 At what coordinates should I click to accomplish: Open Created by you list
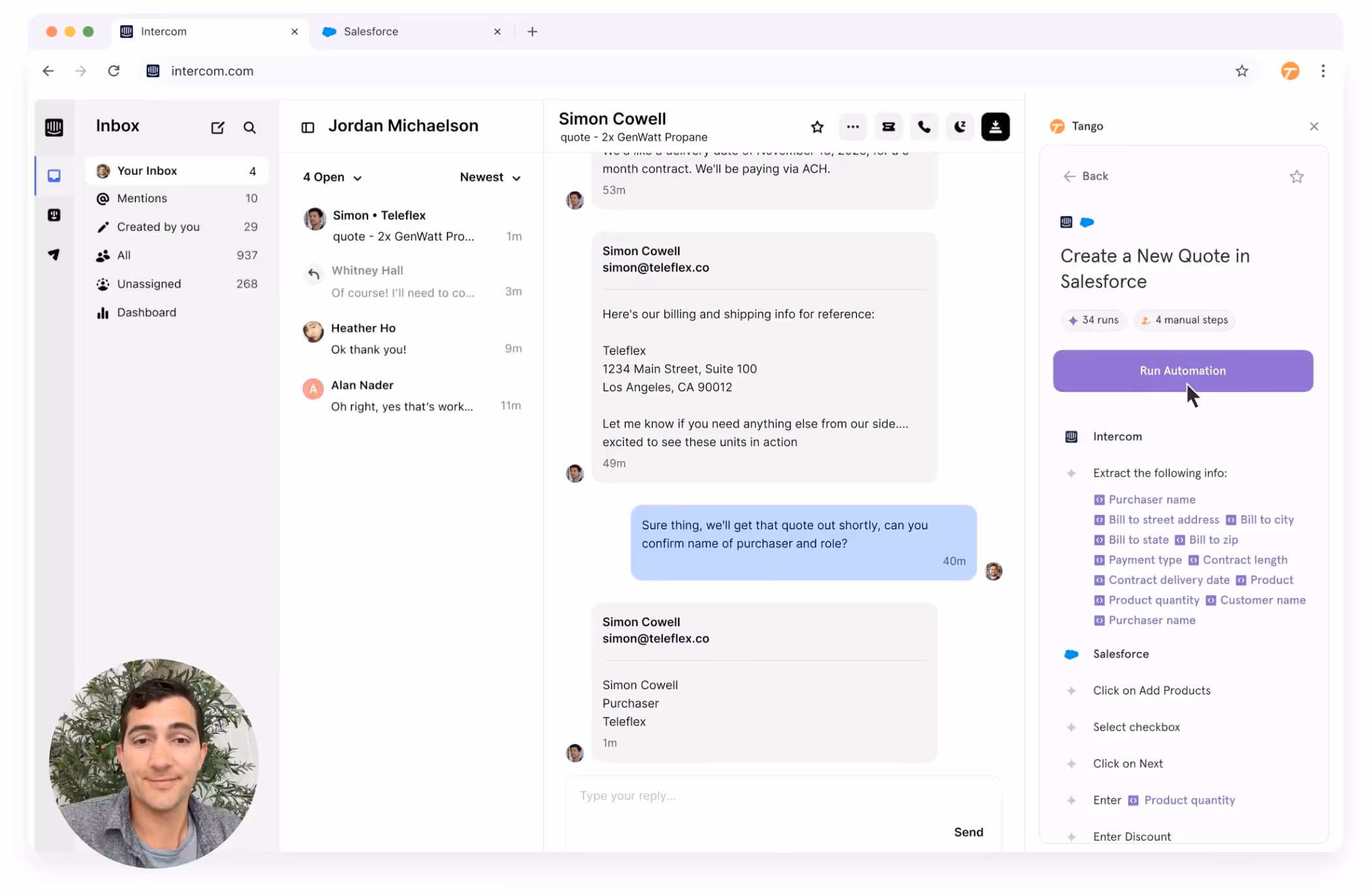[x=176, y=227]
